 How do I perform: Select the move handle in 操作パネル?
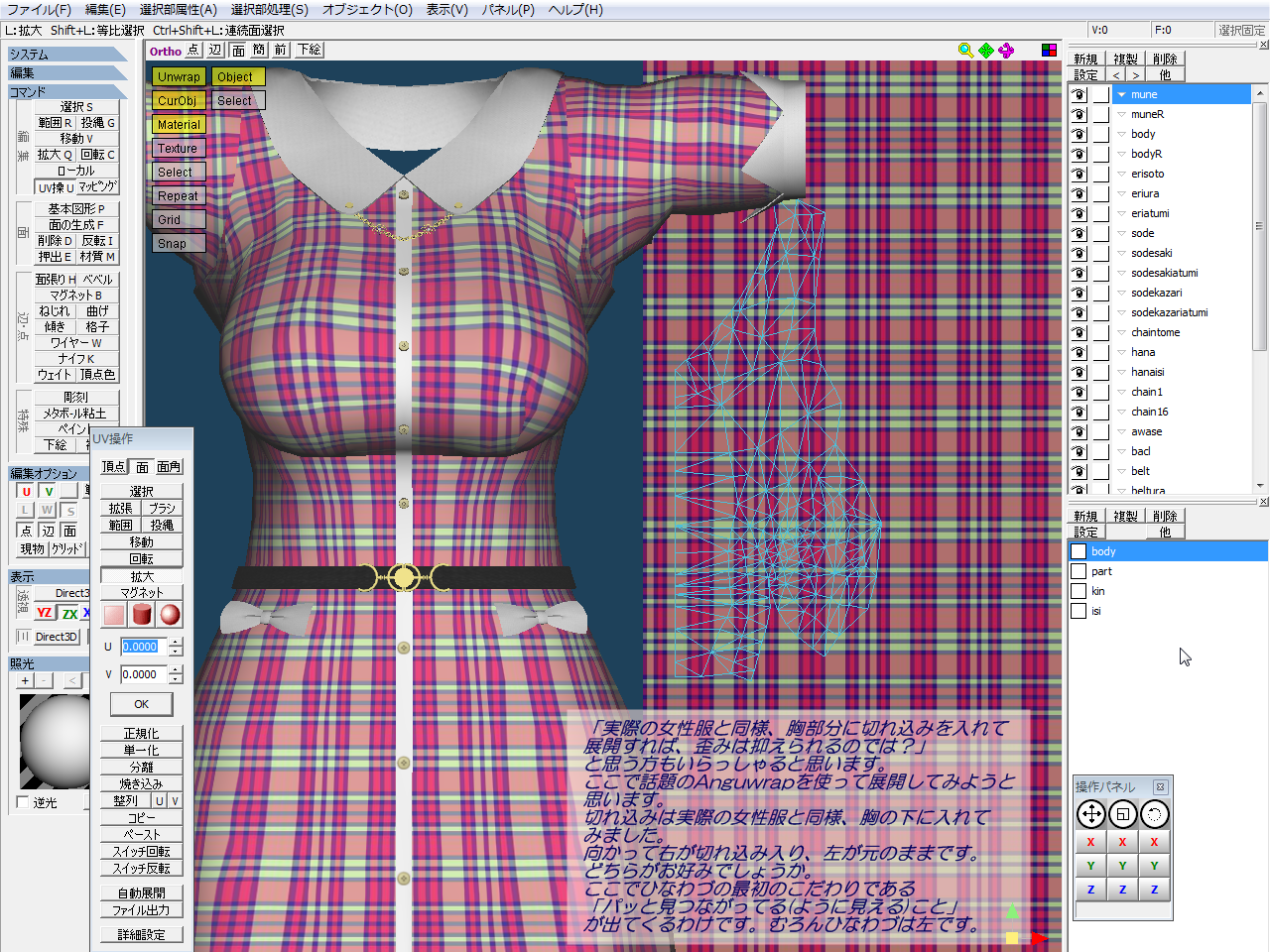pos(1091,814)
